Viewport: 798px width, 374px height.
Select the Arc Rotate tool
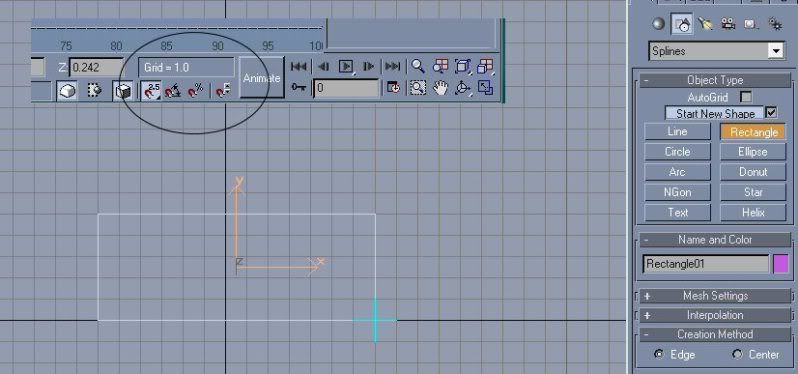pos(462,88)
